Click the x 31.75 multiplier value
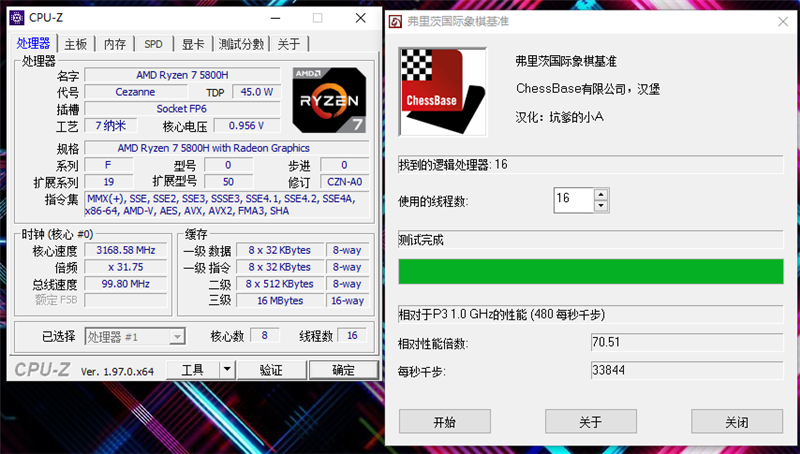 [126, 267]
